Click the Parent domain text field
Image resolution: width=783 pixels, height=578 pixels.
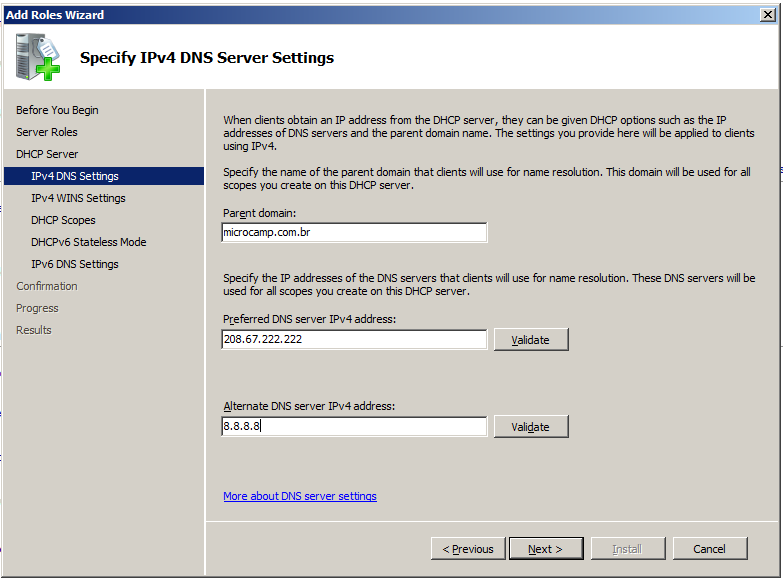354,232
